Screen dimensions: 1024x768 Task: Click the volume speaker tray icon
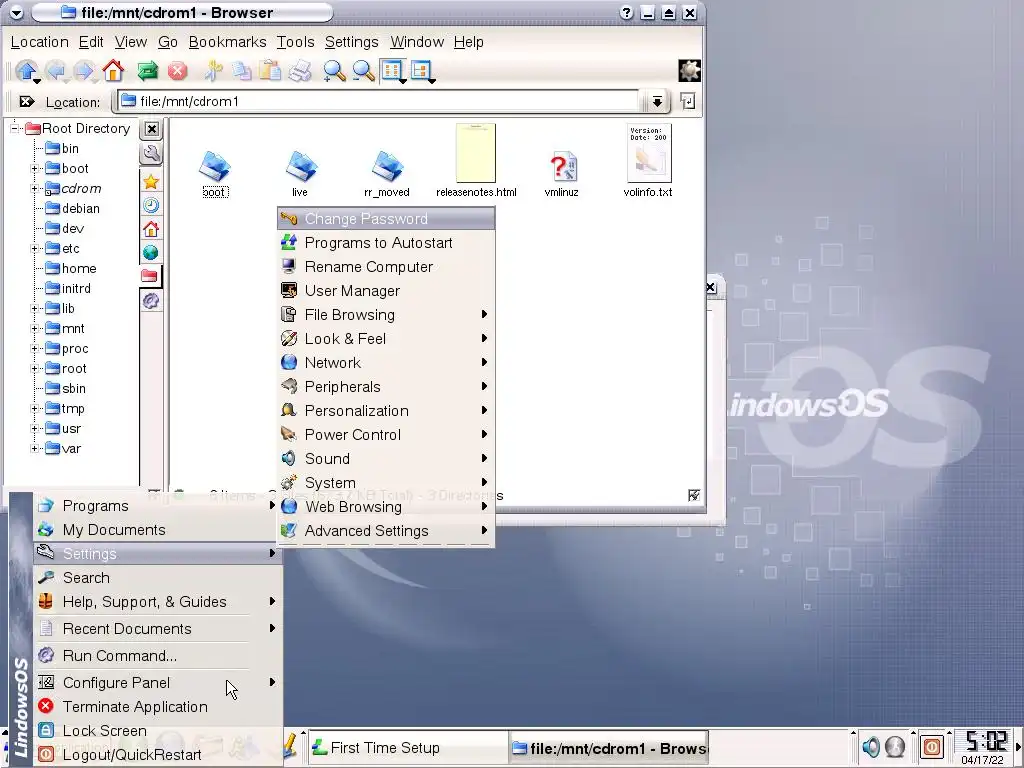click(x=871, y=746)
